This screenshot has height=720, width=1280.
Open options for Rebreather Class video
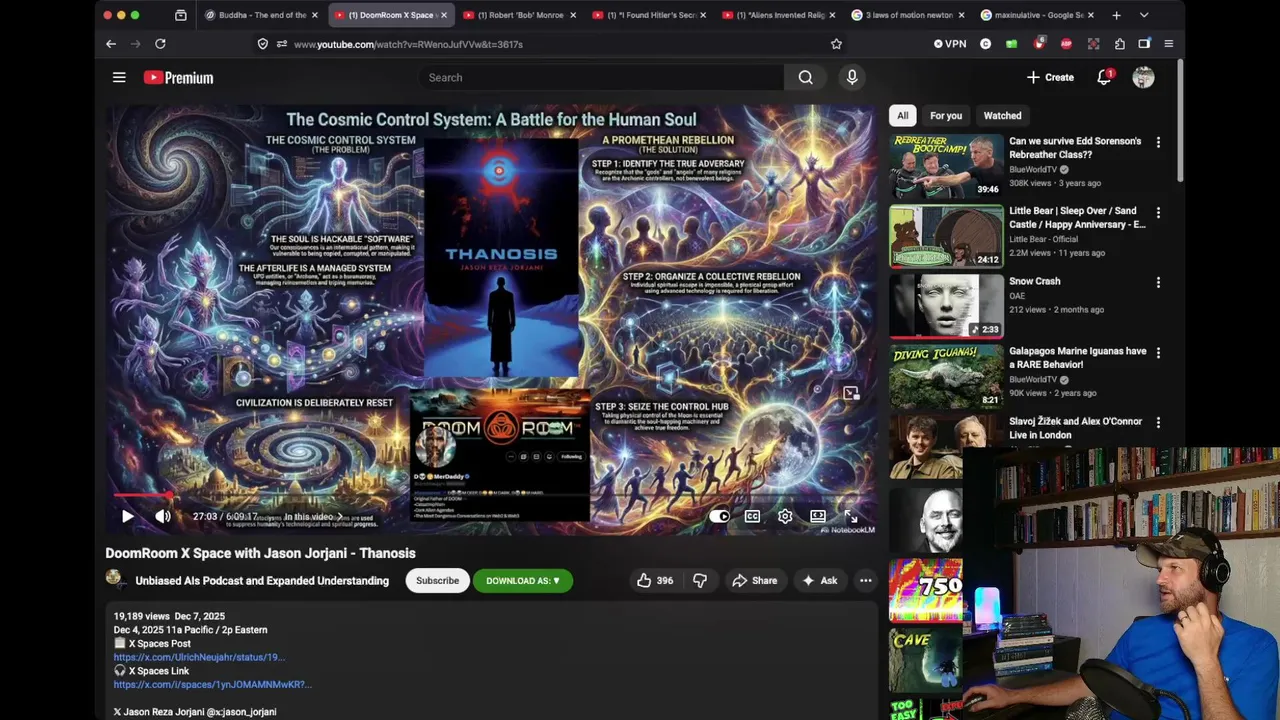[1158, 143]
